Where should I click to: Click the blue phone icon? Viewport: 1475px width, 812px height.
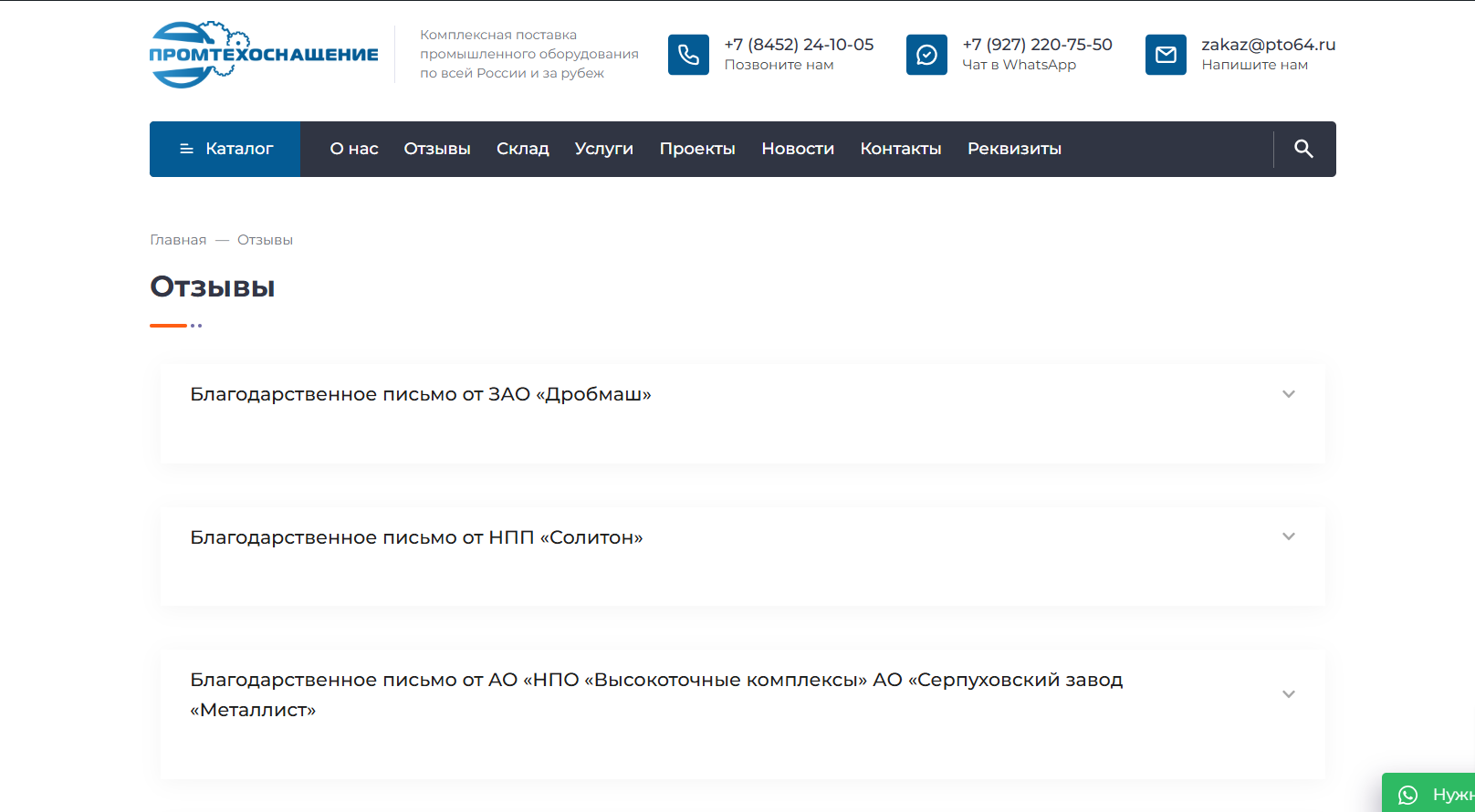688,55
